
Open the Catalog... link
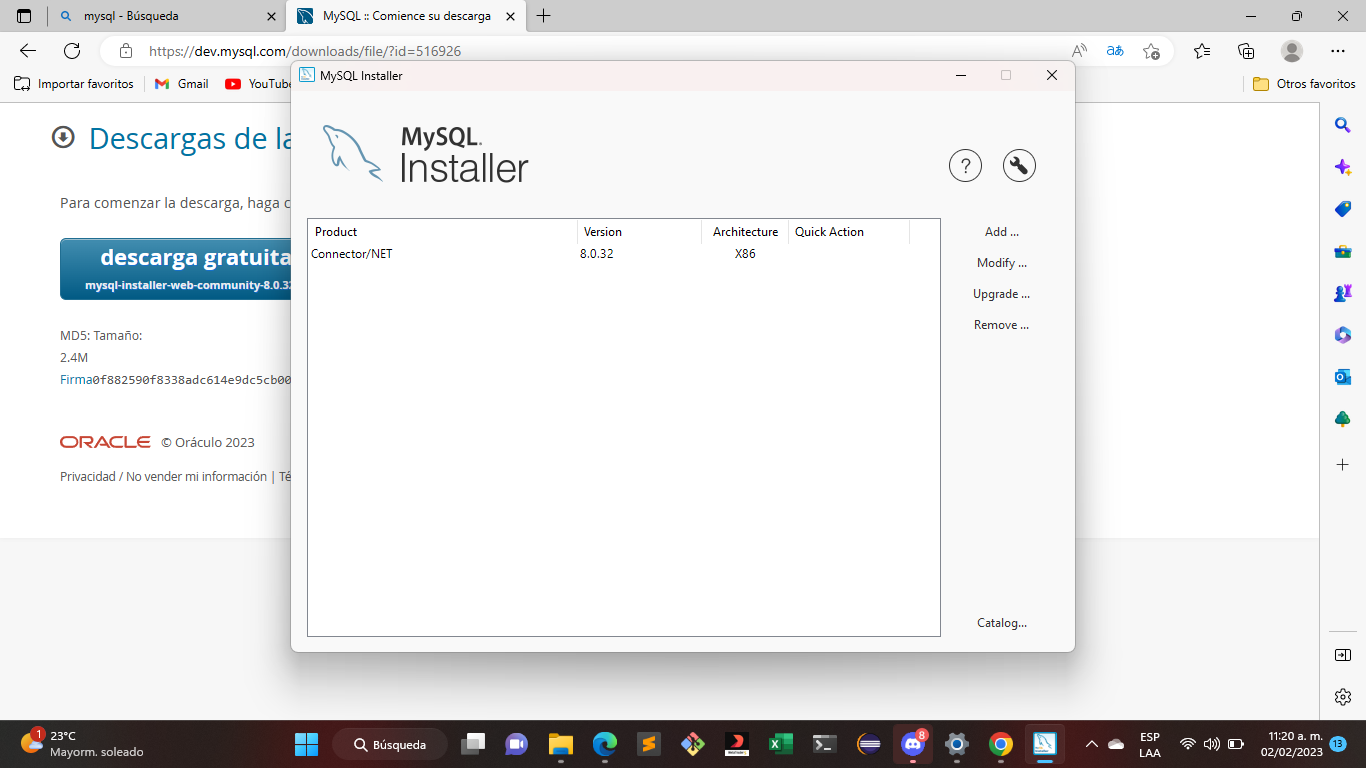pyautogui.click(x=1001, y=623)
